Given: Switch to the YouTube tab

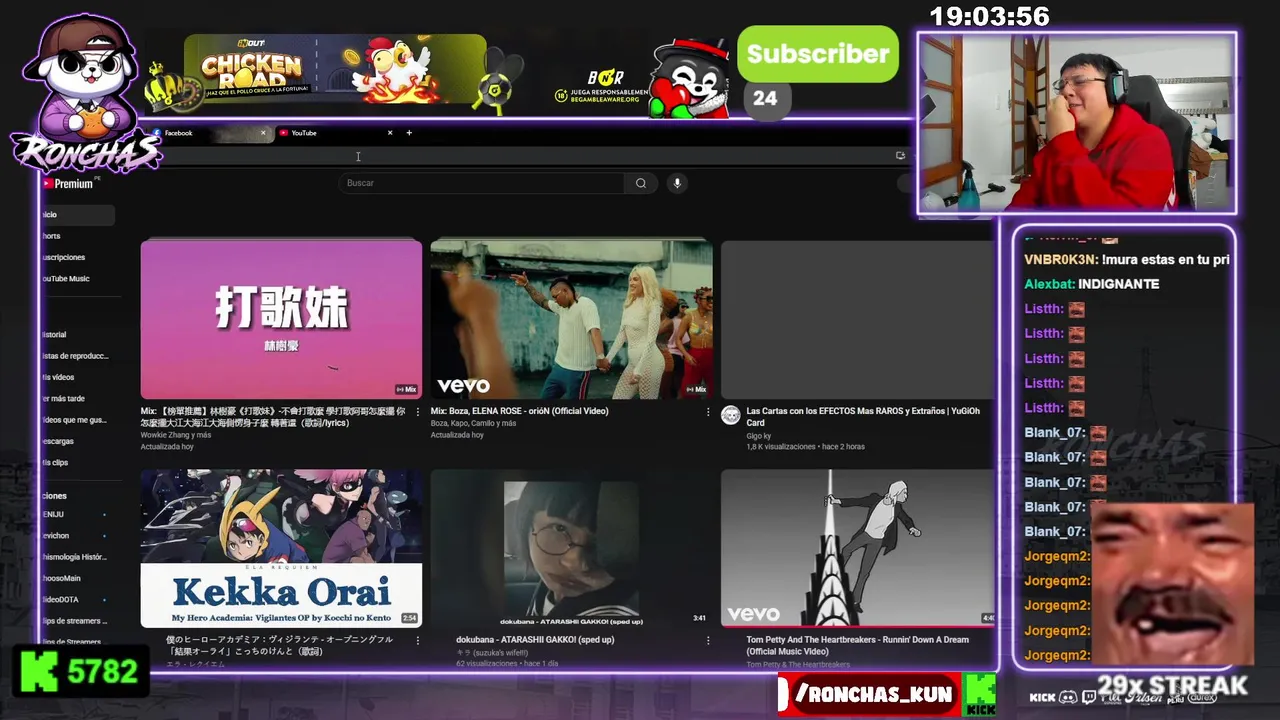Looking at the screenshot, I should [336, 133].
